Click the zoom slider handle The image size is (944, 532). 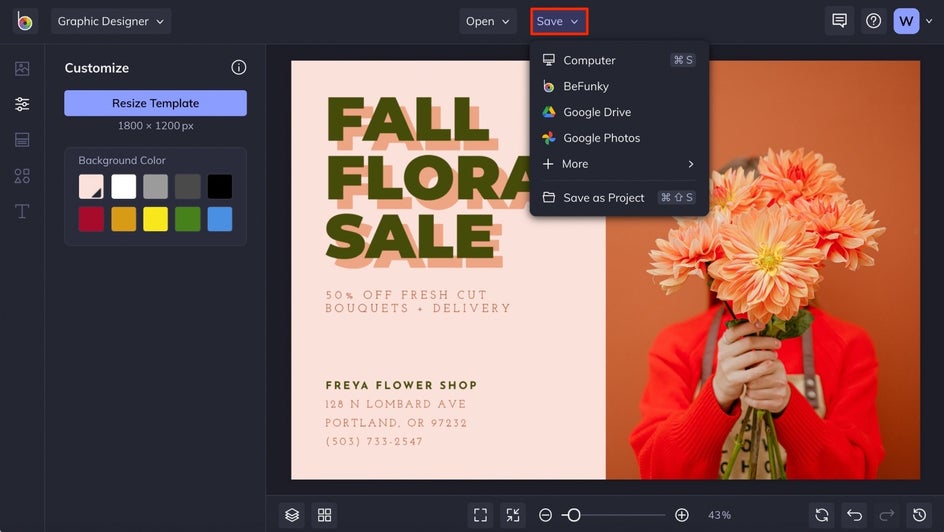click(x=573, y=515)
